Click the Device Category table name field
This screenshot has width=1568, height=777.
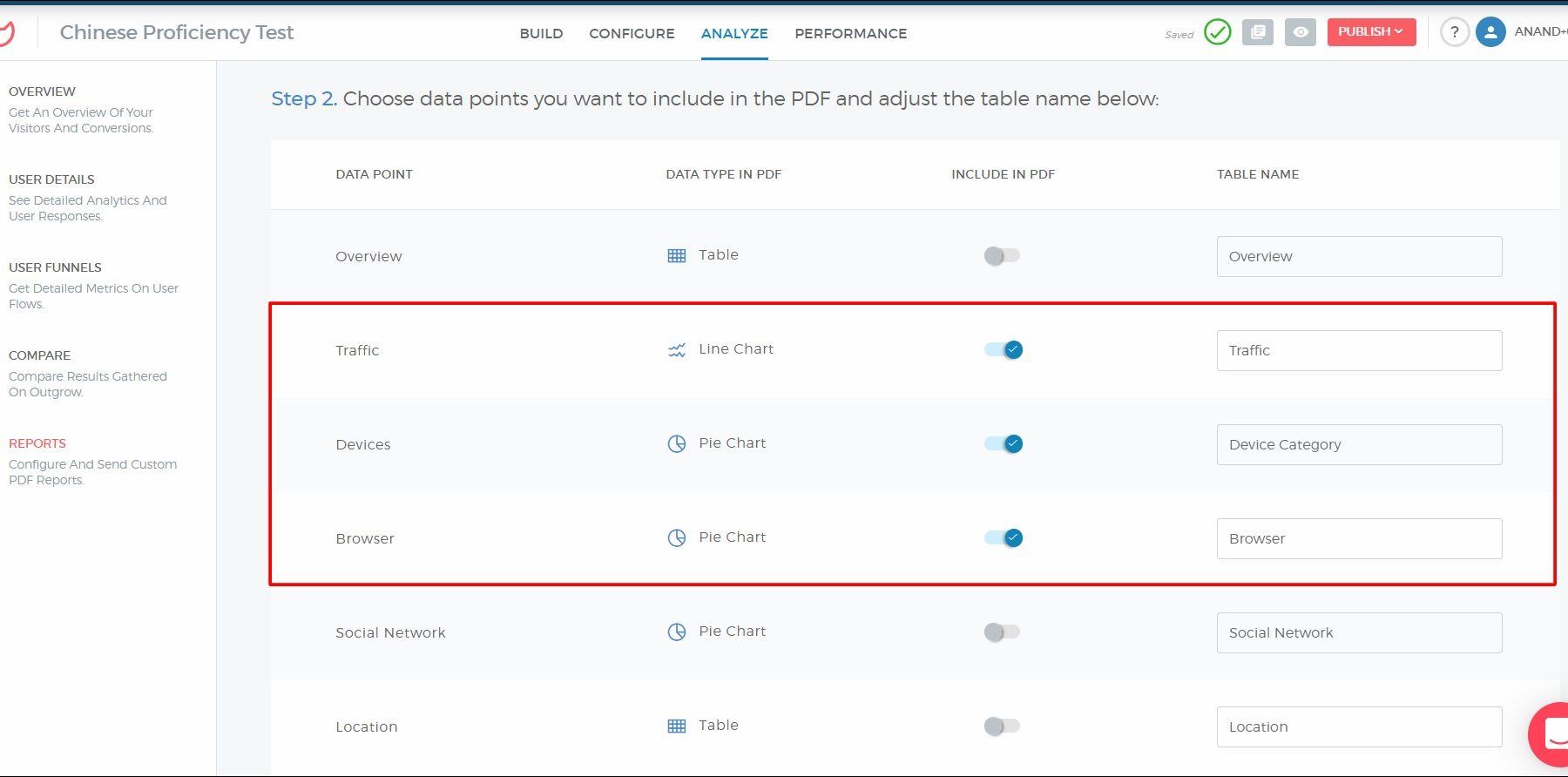click(1358, 444)
